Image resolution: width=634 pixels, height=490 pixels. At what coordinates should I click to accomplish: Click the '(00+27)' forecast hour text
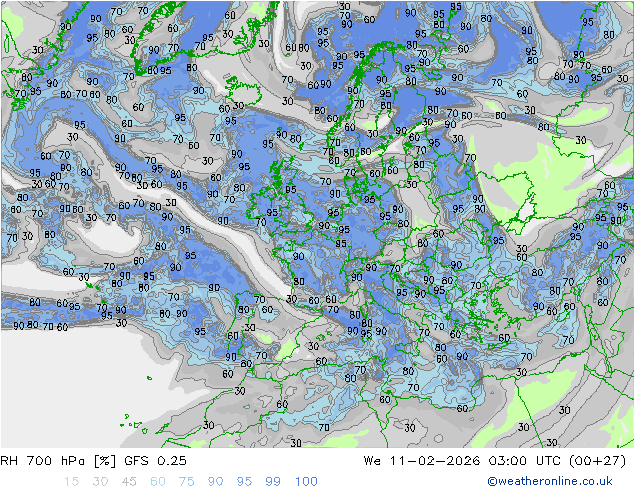(x=597, y=460)
